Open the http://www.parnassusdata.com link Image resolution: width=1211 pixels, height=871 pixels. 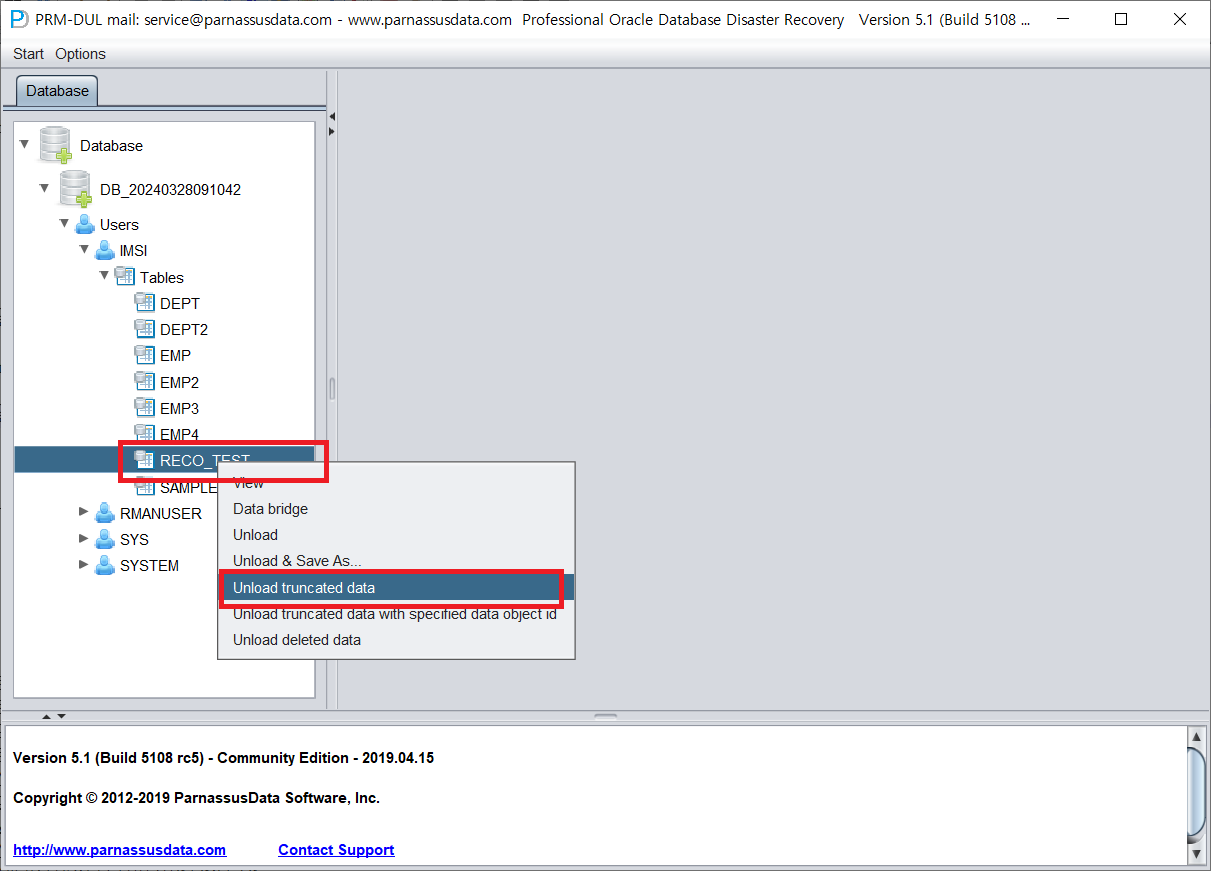[120, 850]
